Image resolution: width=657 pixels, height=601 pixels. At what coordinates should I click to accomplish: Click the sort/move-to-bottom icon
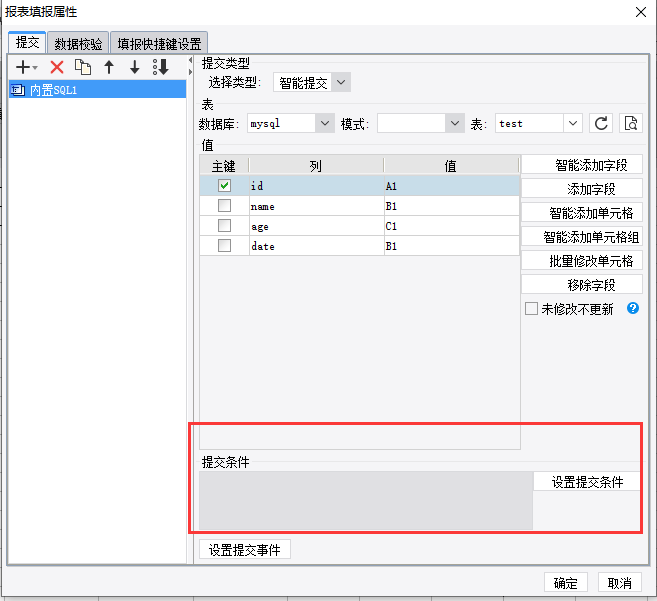tap(161, 67)
